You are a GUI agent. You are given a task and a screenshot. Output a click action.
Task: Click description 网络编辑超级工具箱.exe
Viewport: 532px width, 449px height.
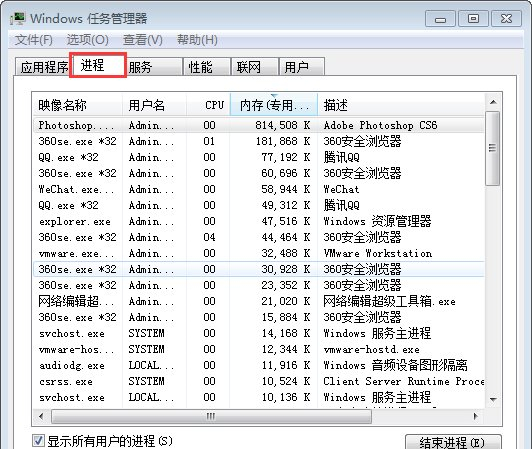pyautogui.click(x=390, y=301)
